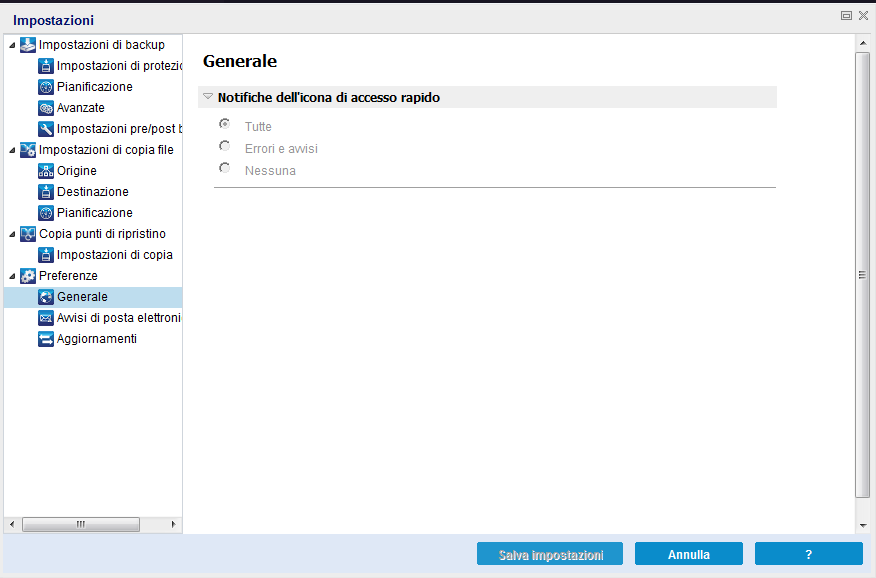Click the question mark help button
Viewport: 876px width, 578px height.
tap(808, 554)
